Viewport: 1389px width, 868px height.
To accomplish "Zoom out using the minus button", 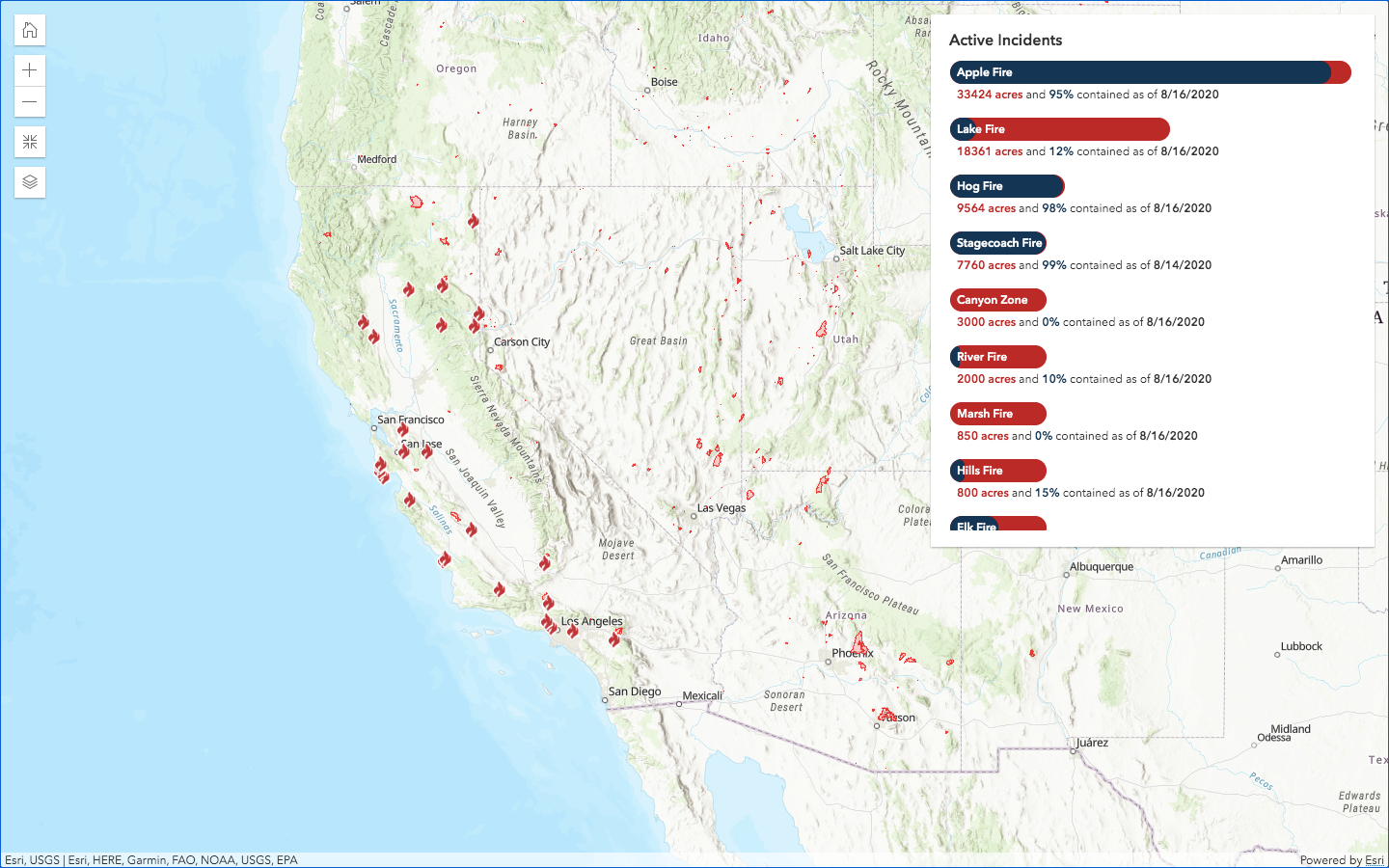I will pos(30,102).
